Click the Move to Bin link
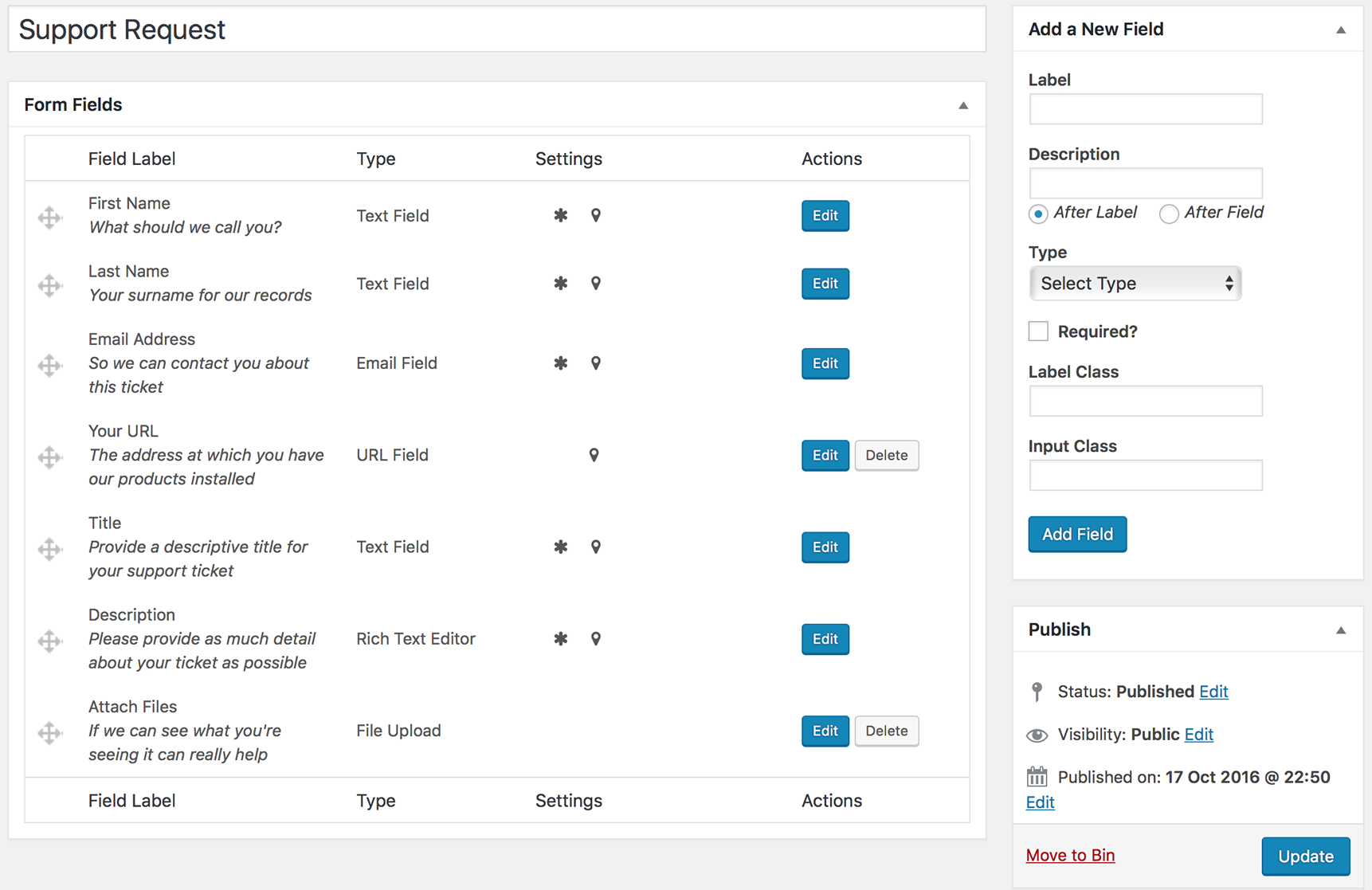The image size is (1372, 890). click(1070, 855)
